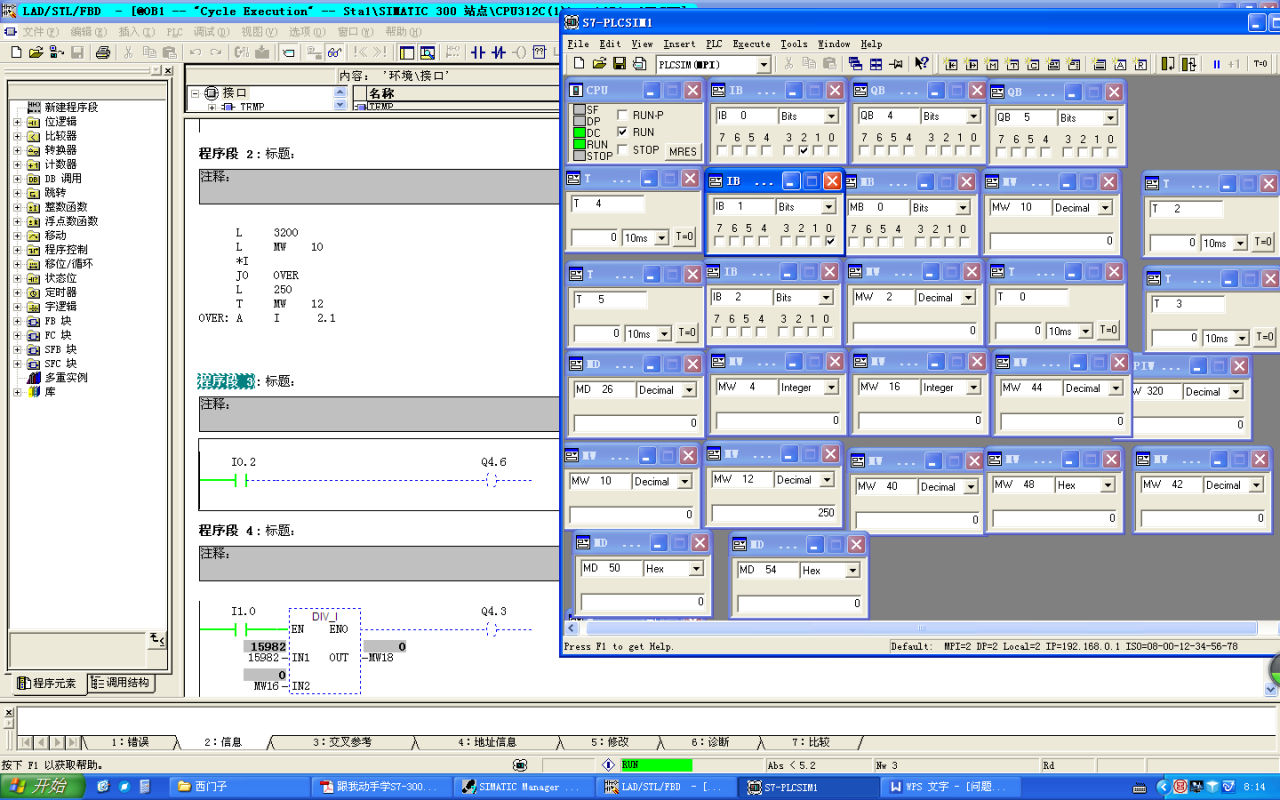Insert an output coil from the toolbar
Image resolution: width=1280 pixels, height=800 pixels.
point(519,52)
